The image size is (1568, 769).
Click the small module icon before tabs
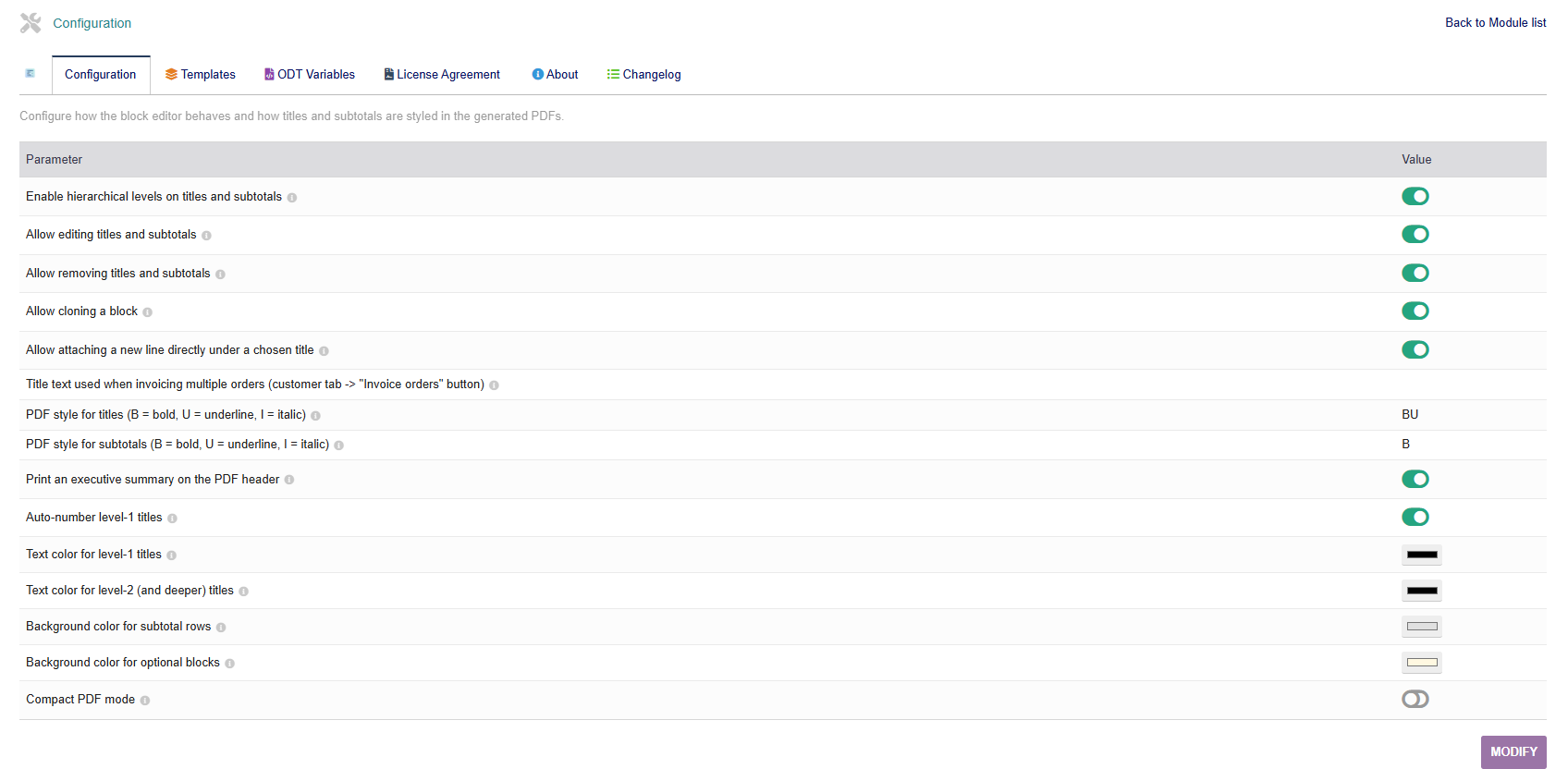(x=31, y=73)
